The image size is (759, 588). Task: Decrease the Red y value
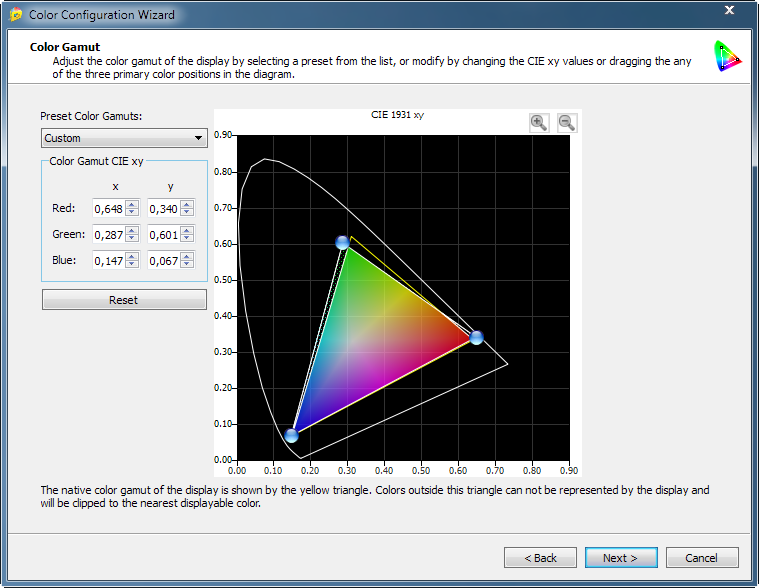pos(187,213)
